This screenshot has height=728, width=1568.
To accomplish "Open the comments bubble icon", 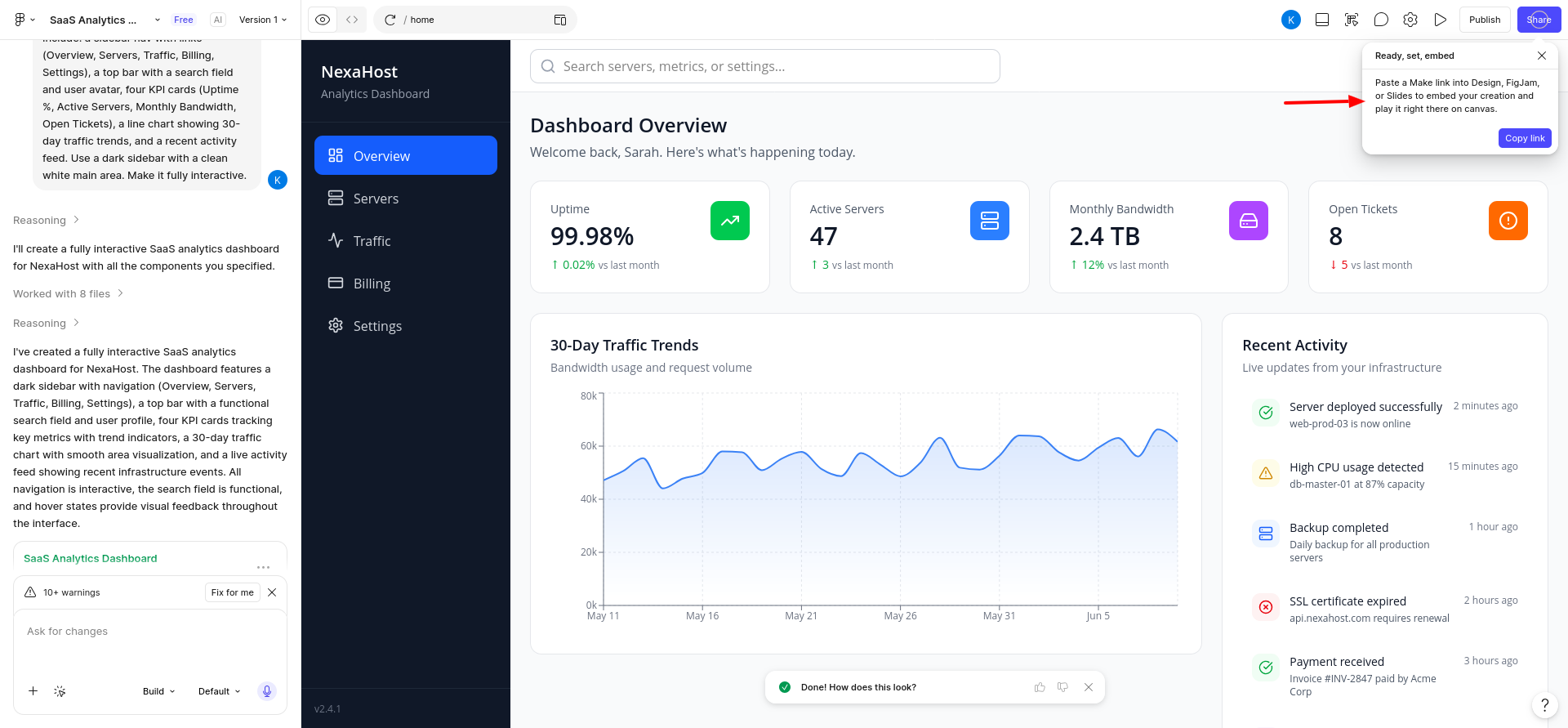I will [1381, 20].
